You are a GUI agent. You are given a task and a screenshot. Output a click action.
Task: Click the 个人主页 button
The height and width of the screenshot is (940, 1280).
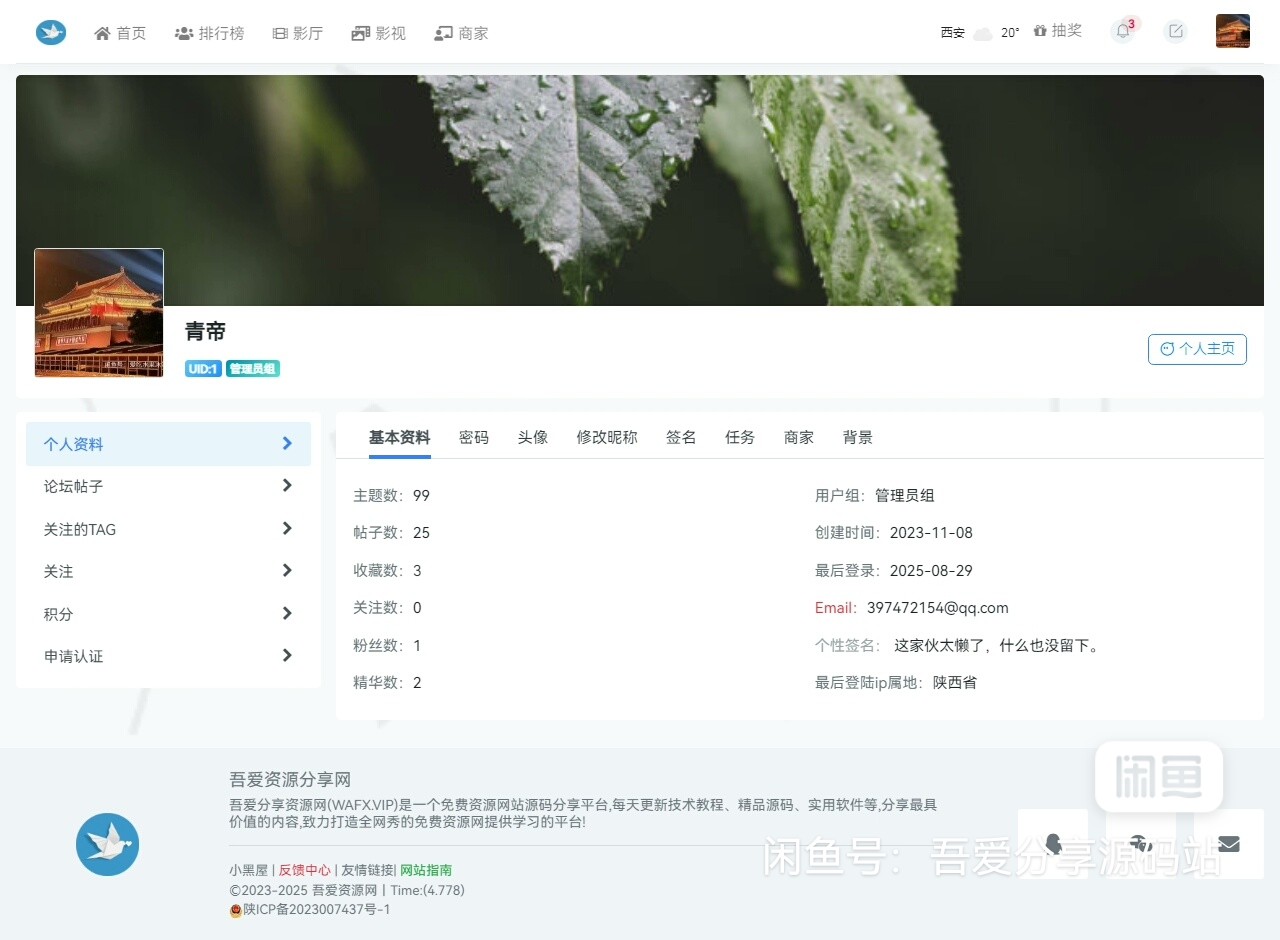(x=1197, y=349)
